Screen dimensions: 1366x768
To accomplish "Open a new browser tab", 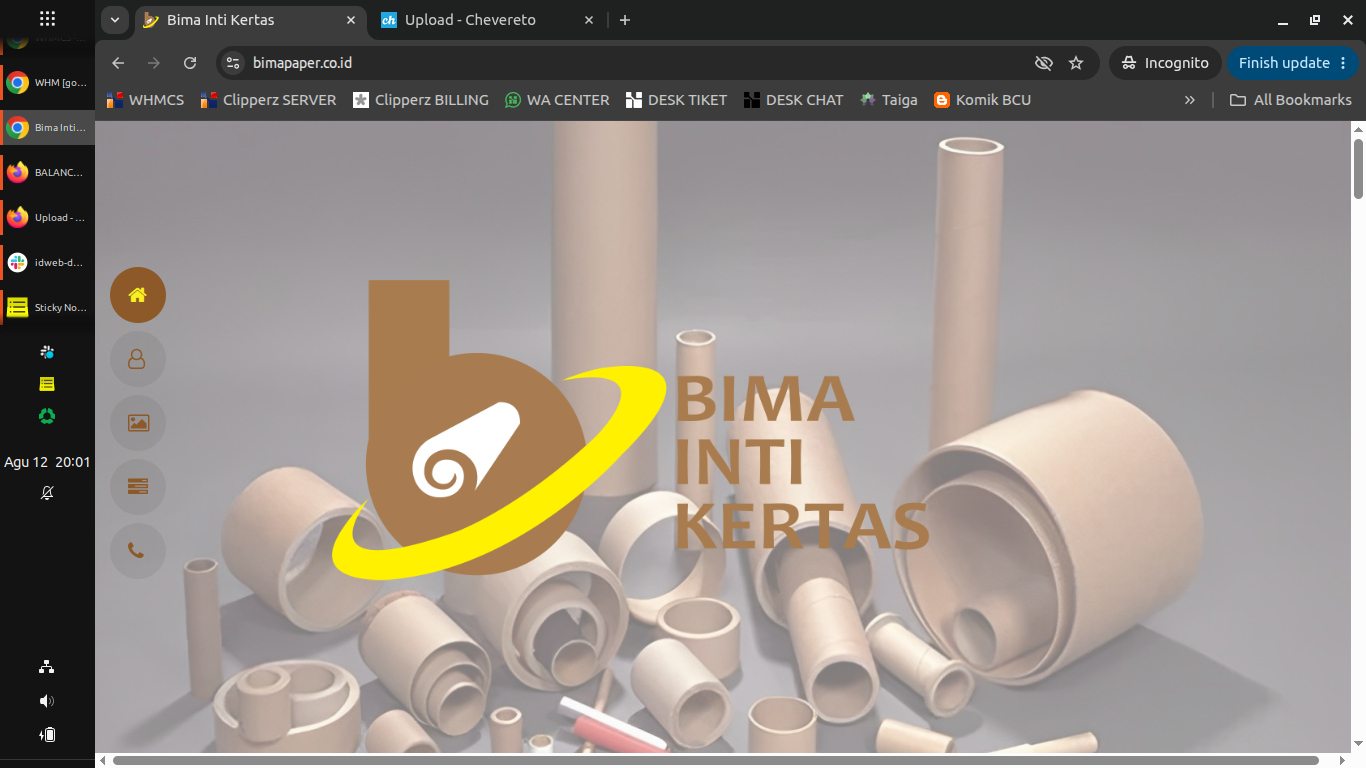I will pyautogui.click(x=625, y=20).
